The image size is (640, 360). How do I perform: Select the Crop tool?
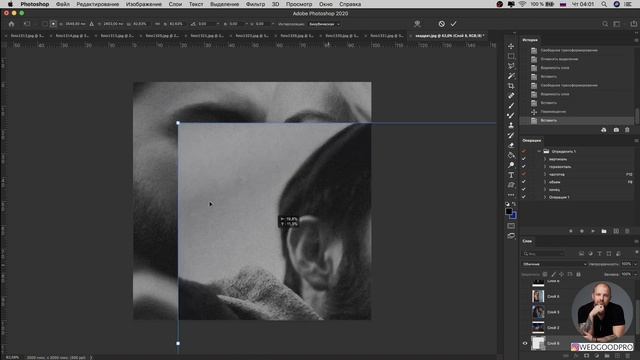click(511, 86)
